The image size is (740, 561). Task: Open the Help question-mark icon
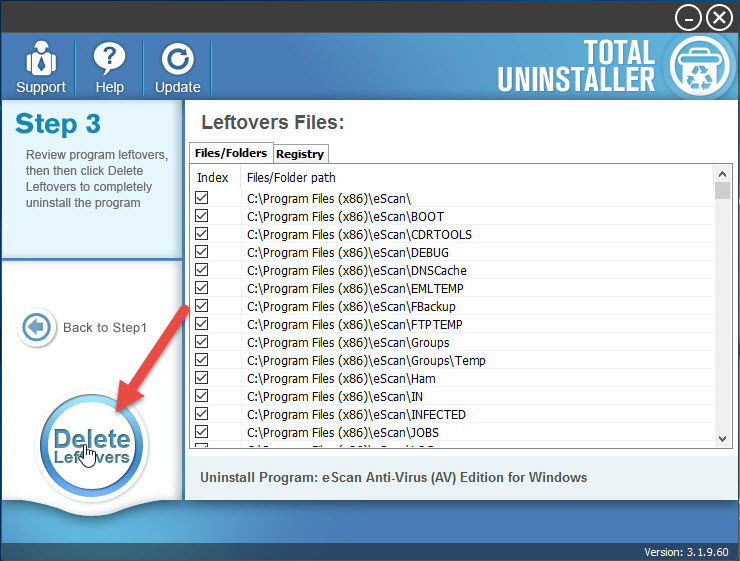[109, 59]
